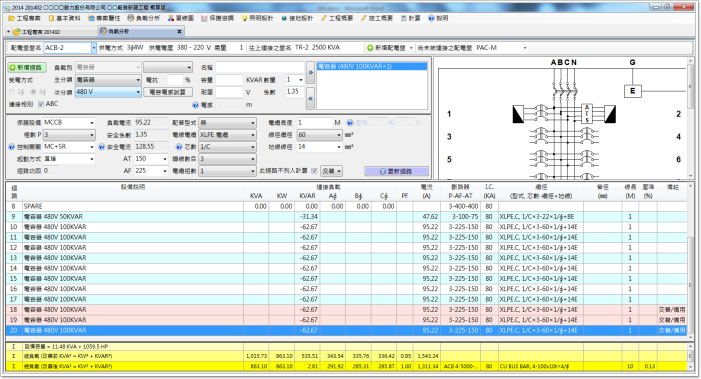Click help icon beside 壓降 label

(350, 122)
